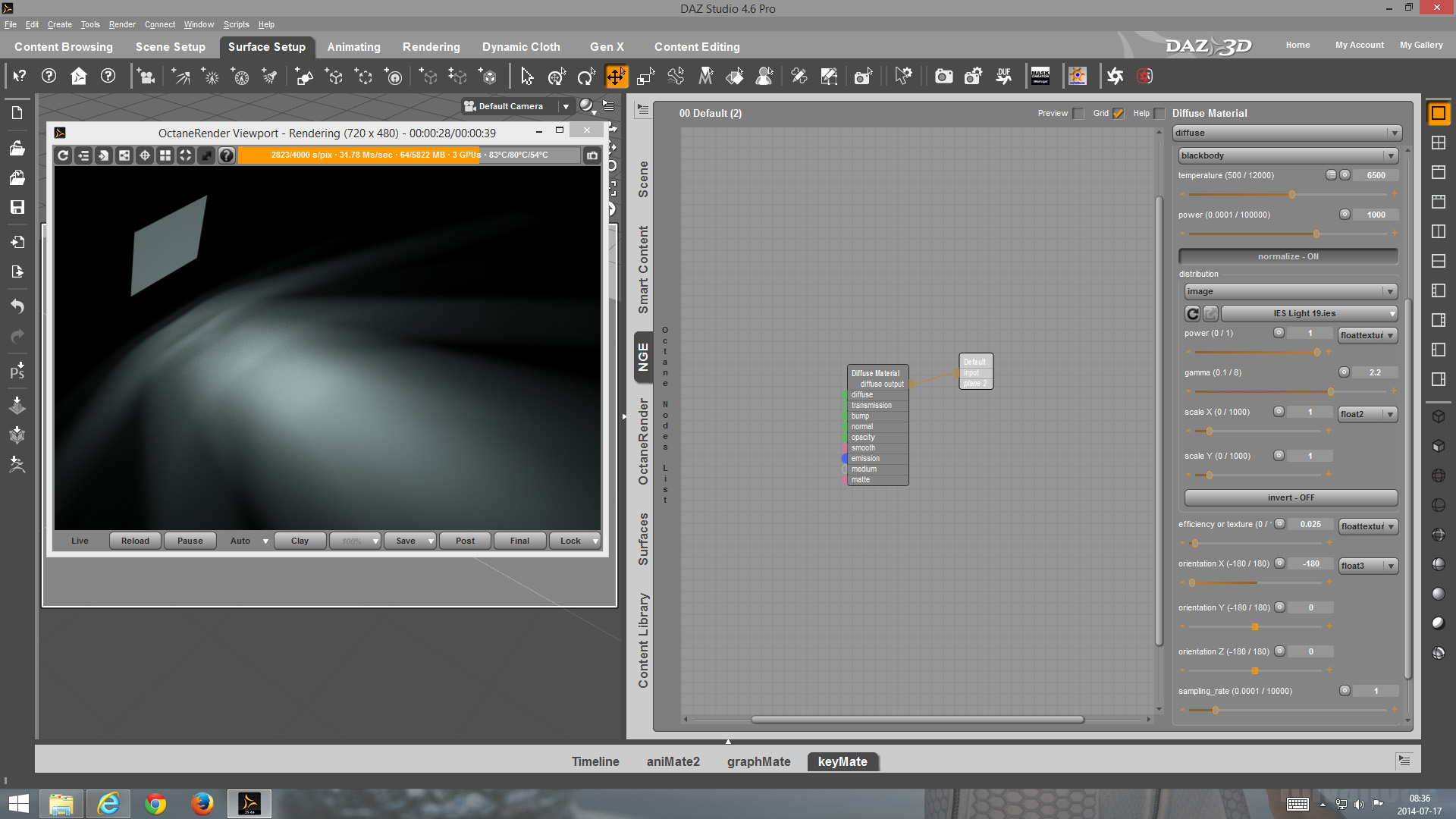Switch to the Rendering tab
Screen dimensions: 1456x819
coord(431,47)
